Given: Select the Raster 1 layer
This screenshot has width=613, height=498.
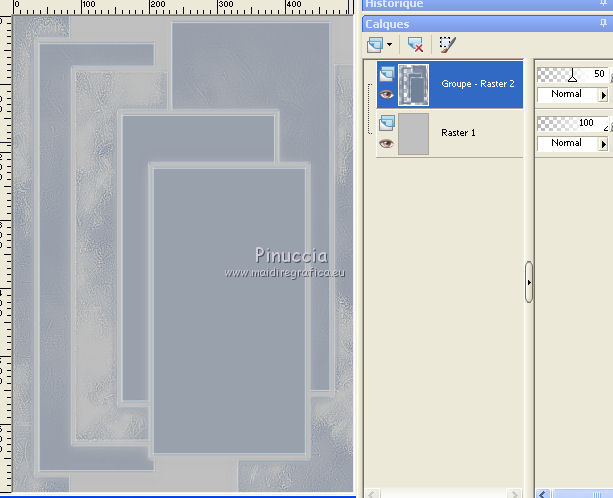Looking at the screenshot, I should pyautogui.click(x=450, y=133).
